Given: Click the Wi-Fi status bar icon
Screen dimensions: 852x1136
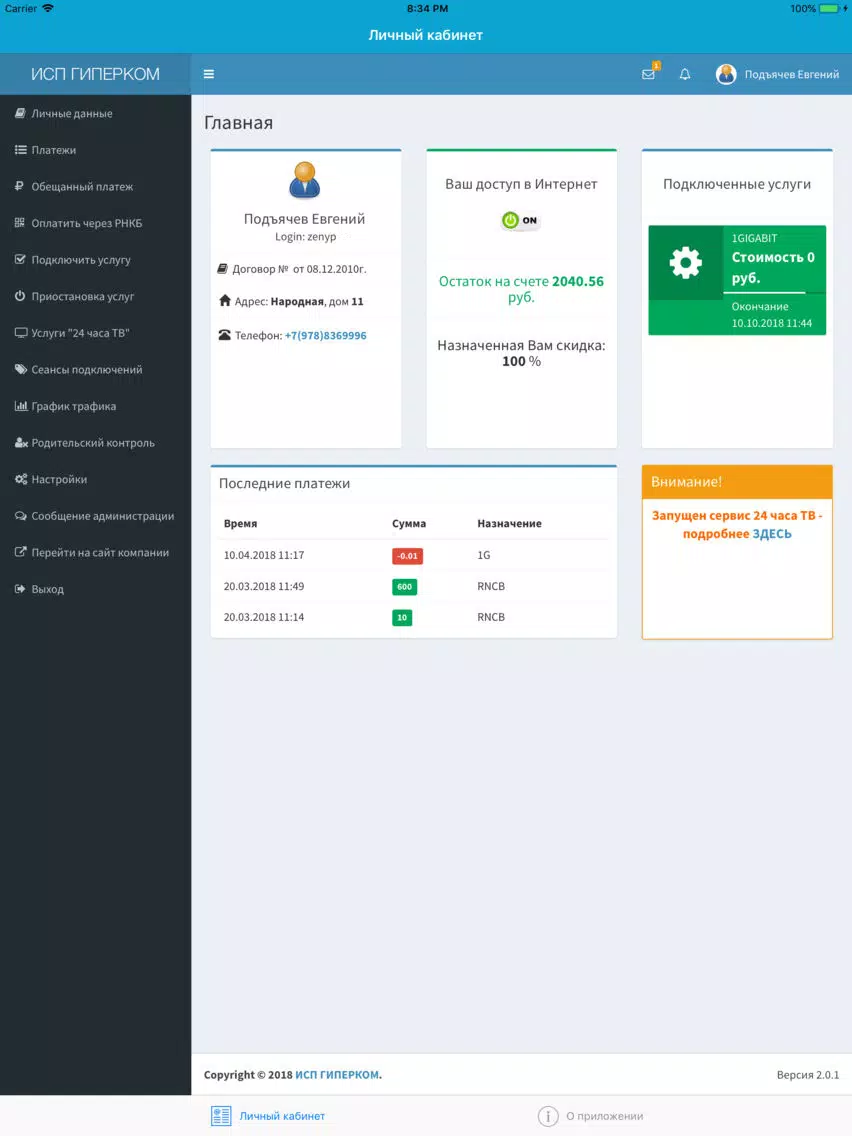Looking at the screenshot, I should point(48,9).
